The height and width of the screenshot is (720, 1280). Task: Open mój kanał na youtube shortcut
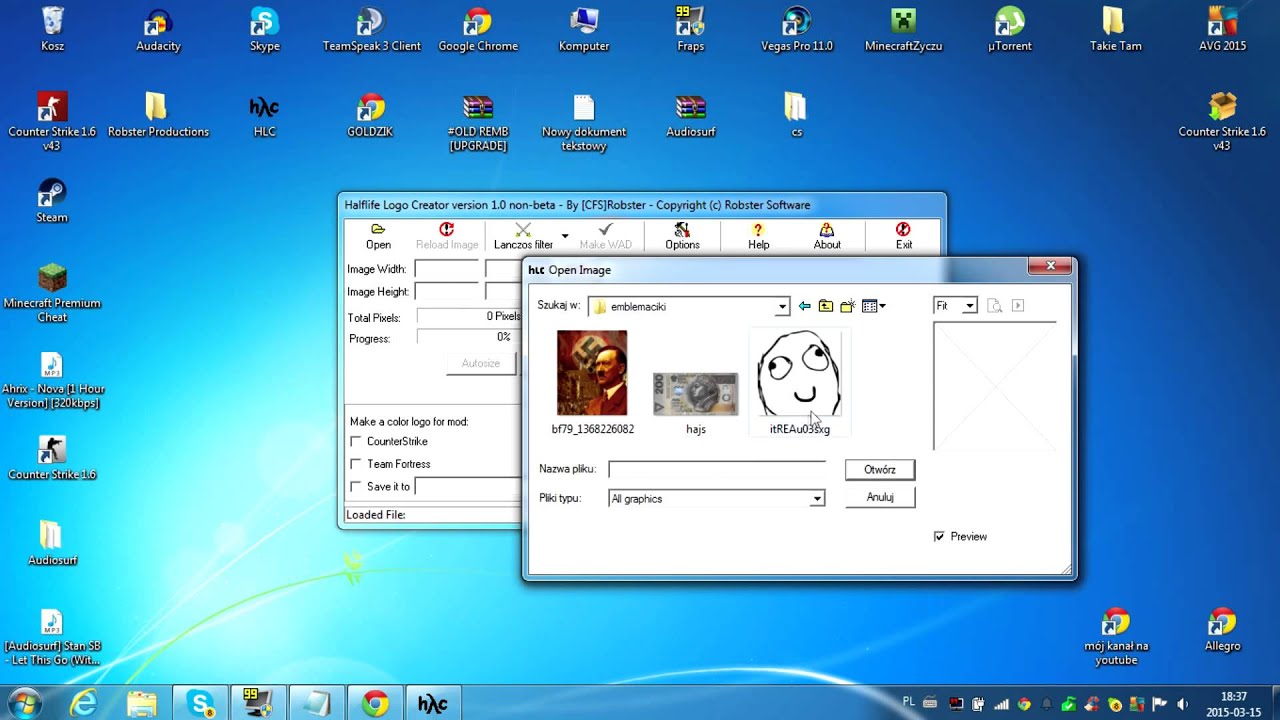click(1116, 637)
